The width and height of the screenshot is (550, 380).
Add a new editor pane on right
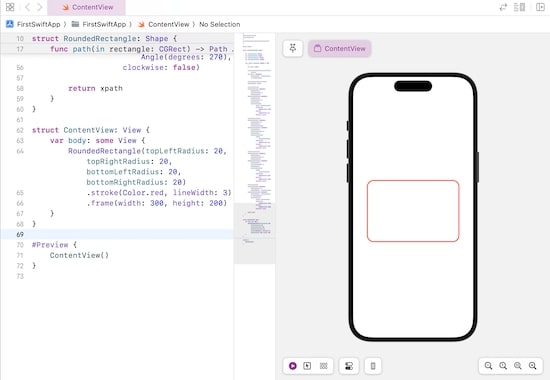point(540,7)
